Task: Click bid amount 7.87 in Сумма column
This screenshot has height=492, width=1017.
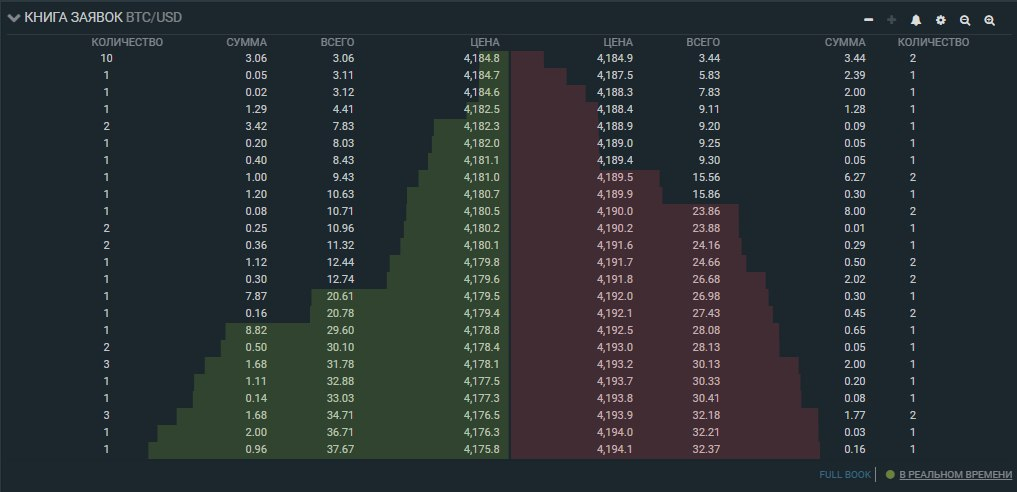Action: point(256,297)
